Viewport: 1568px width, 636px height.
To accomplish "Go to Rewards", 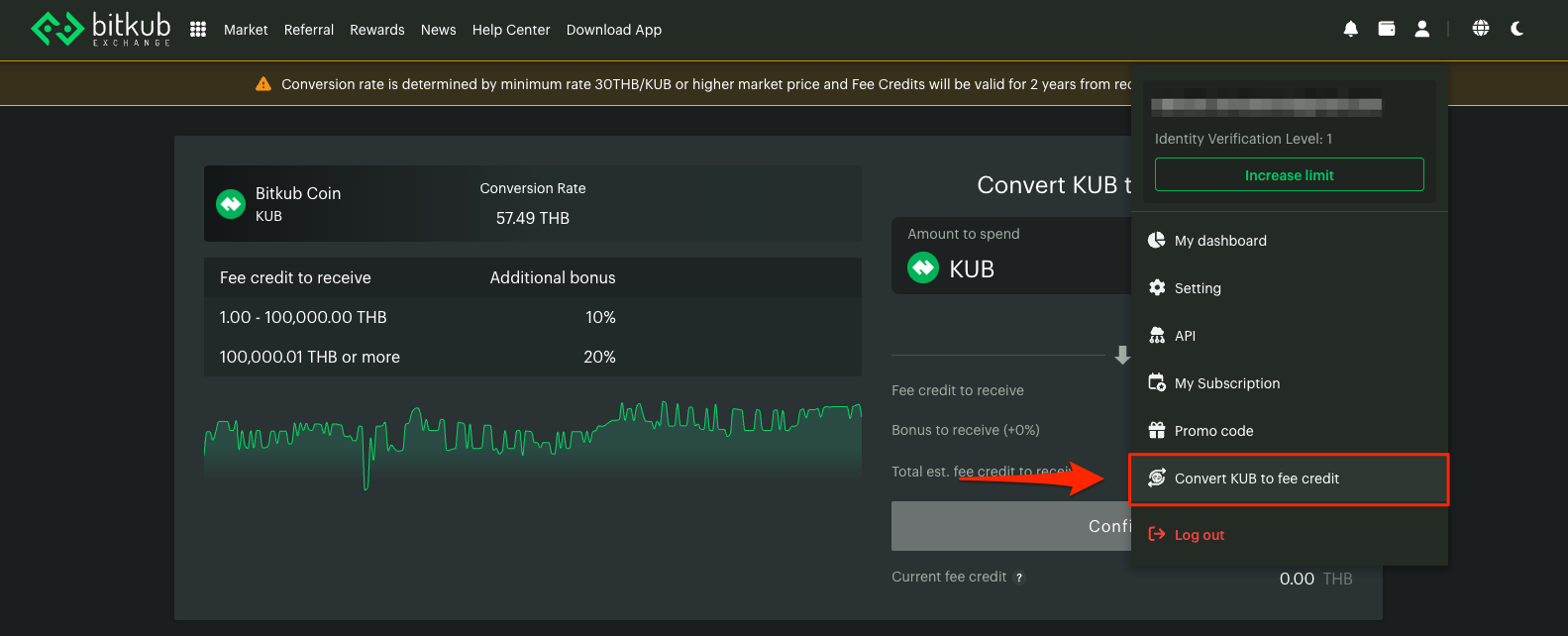I will point(377,30).
